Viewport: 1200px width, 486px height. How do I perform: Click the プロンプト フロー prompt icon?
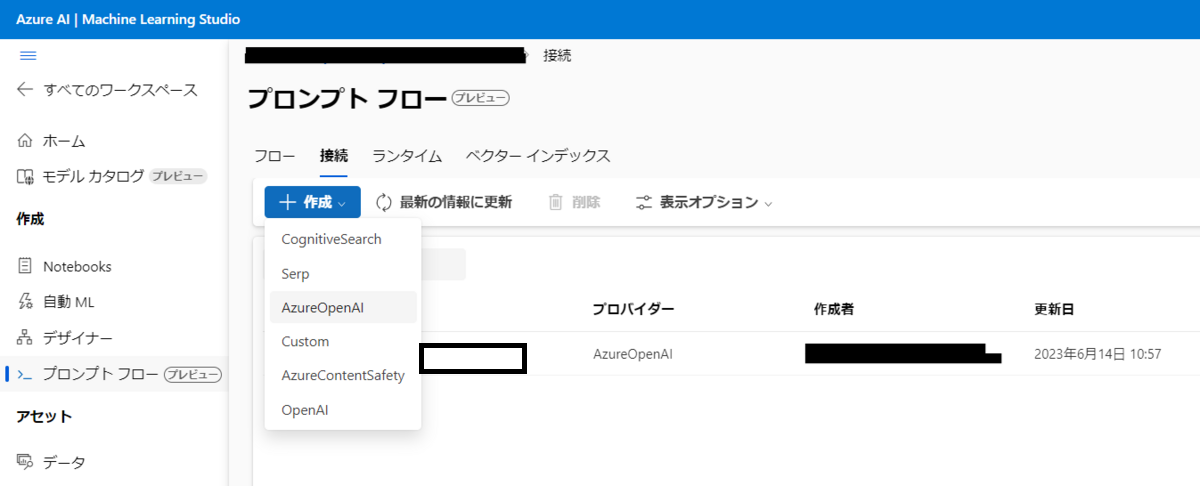tap(26, 374)
